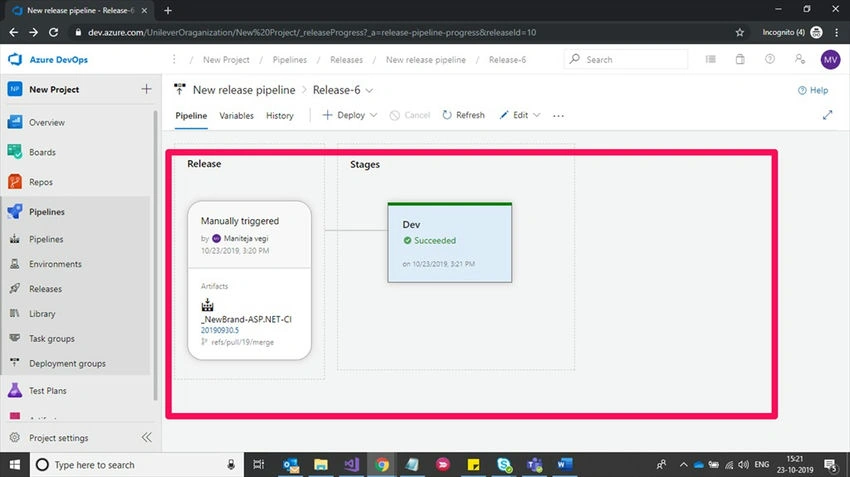The width and height of the screenshot is (850, 477).
Task: Click Pipelines breadcrumb
Action: 289,60
